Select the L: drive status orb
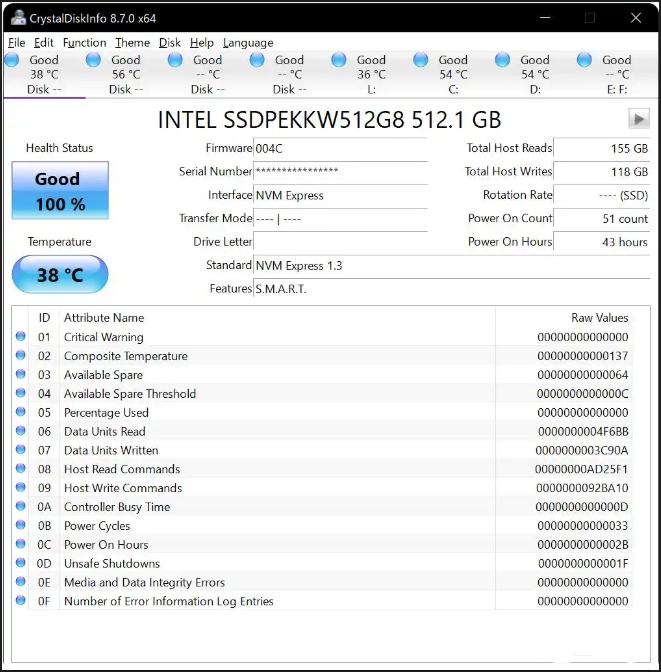Viewport: 661px width, 672px height. tap(339, 60)
